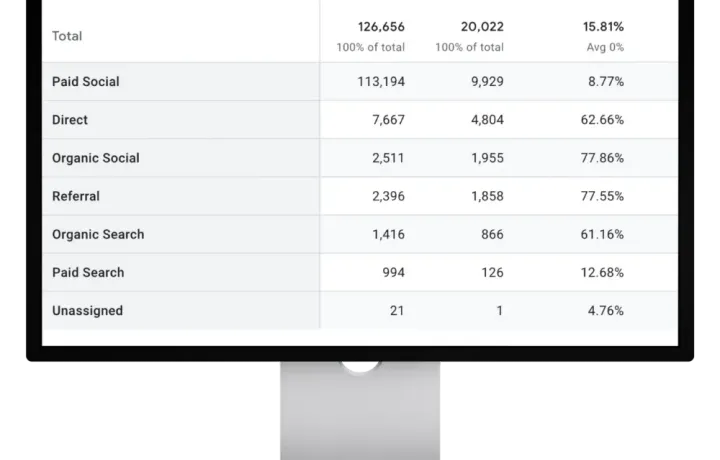Select the Unassigned row label
Image resolution: width=720 pixels, height=460 pixels.
point(87,310)
